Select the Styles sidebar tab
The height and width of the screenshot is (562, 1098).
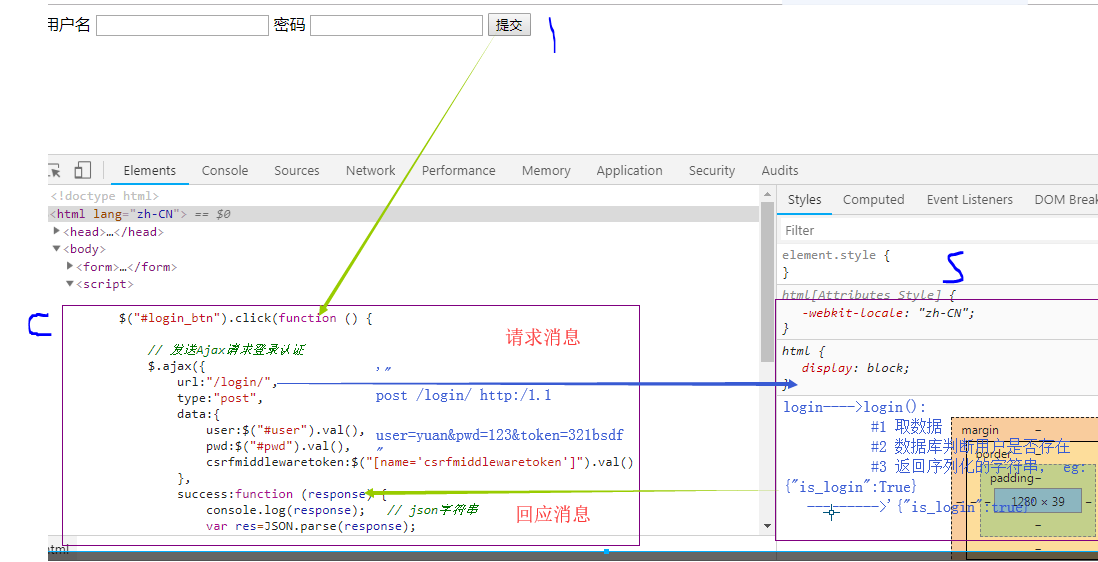coord(805,199)
